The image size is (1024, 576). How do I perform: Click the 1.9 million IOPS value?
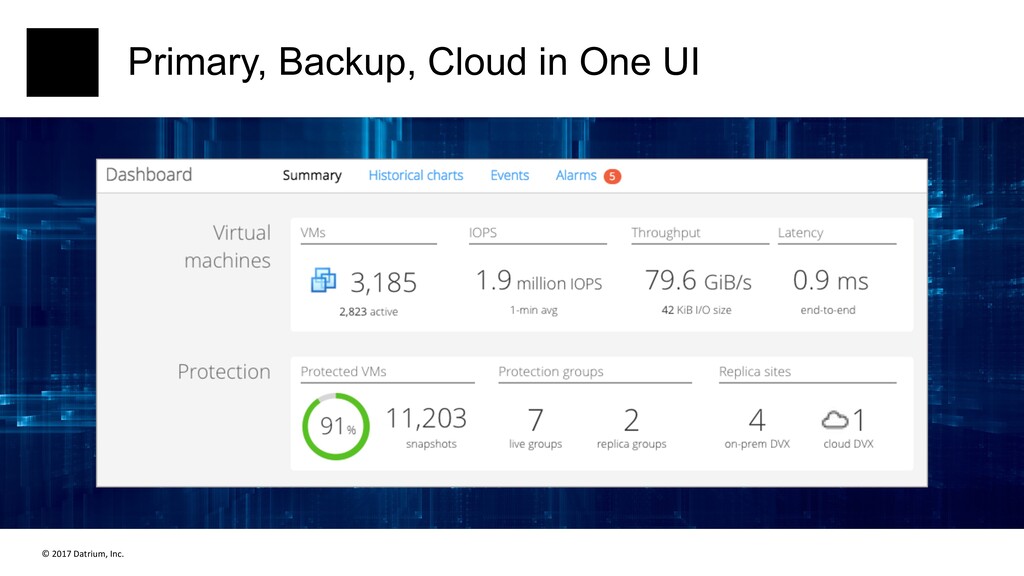[x=539, y=281]
